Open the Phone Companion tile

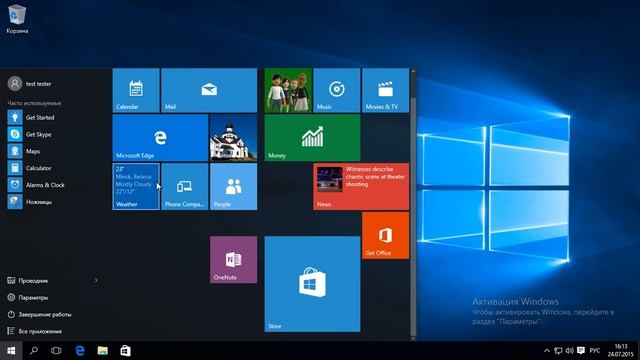(x=185, y=187)
